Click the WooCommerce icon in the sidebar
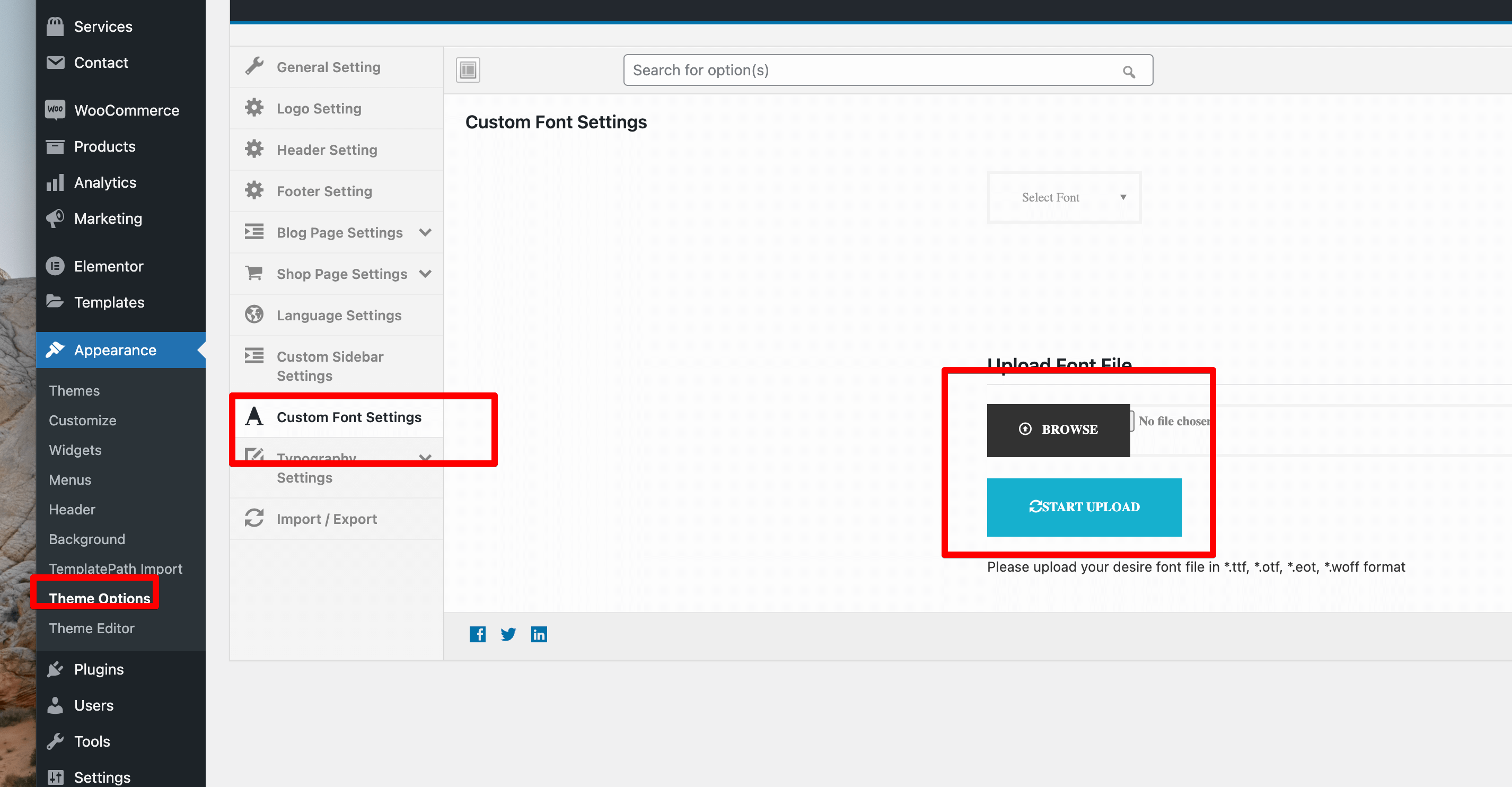Image resolution: width=1512 pixels, height=787 pixels. coord(55,110)
